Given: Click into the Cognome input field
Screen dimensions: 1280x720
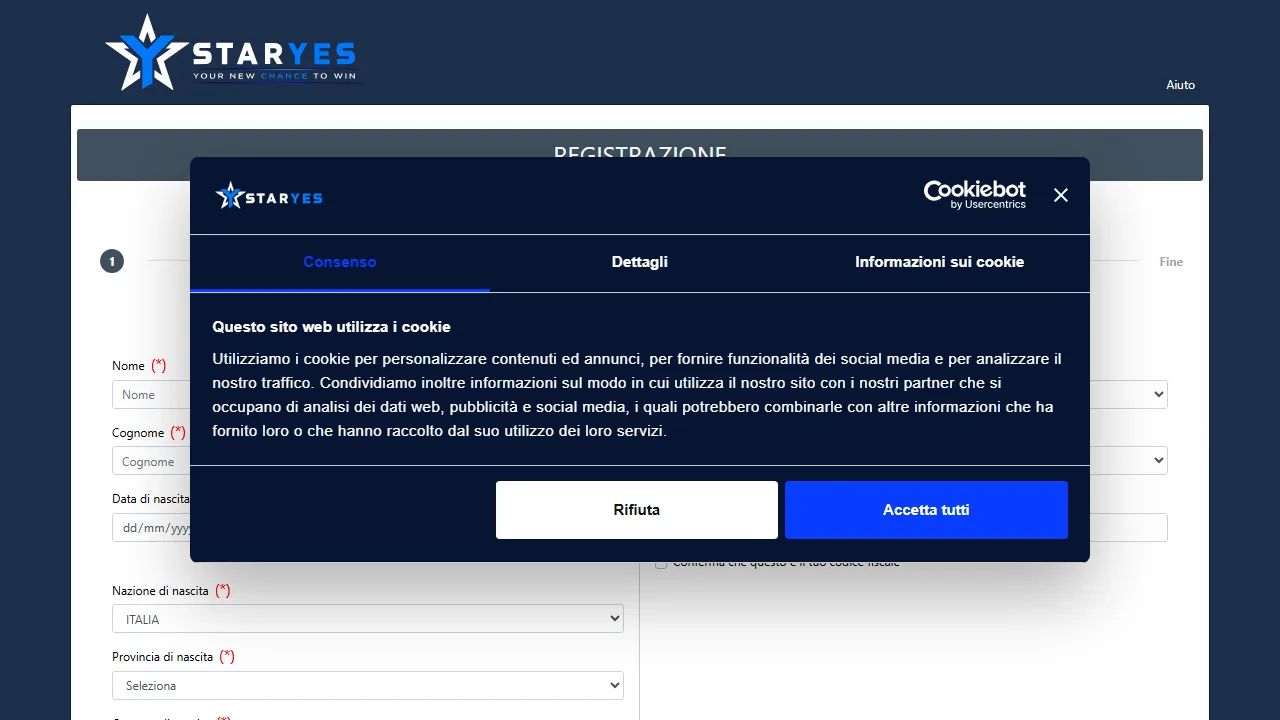Looking at the screenshot, I should (151, 462).
